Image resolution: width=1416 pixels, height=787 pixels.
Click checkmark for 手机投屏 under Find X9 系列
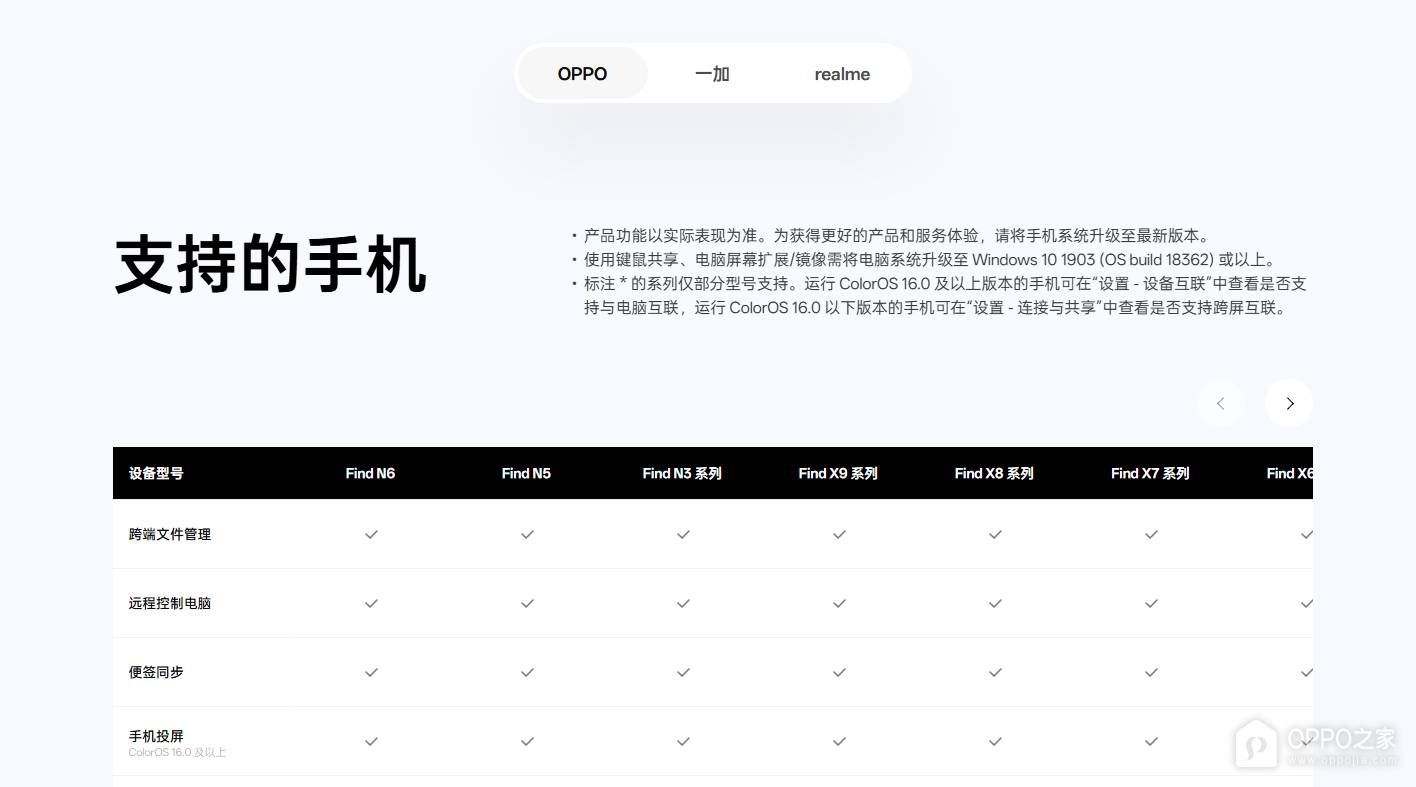pyautogui.click(x=839, y=741)
